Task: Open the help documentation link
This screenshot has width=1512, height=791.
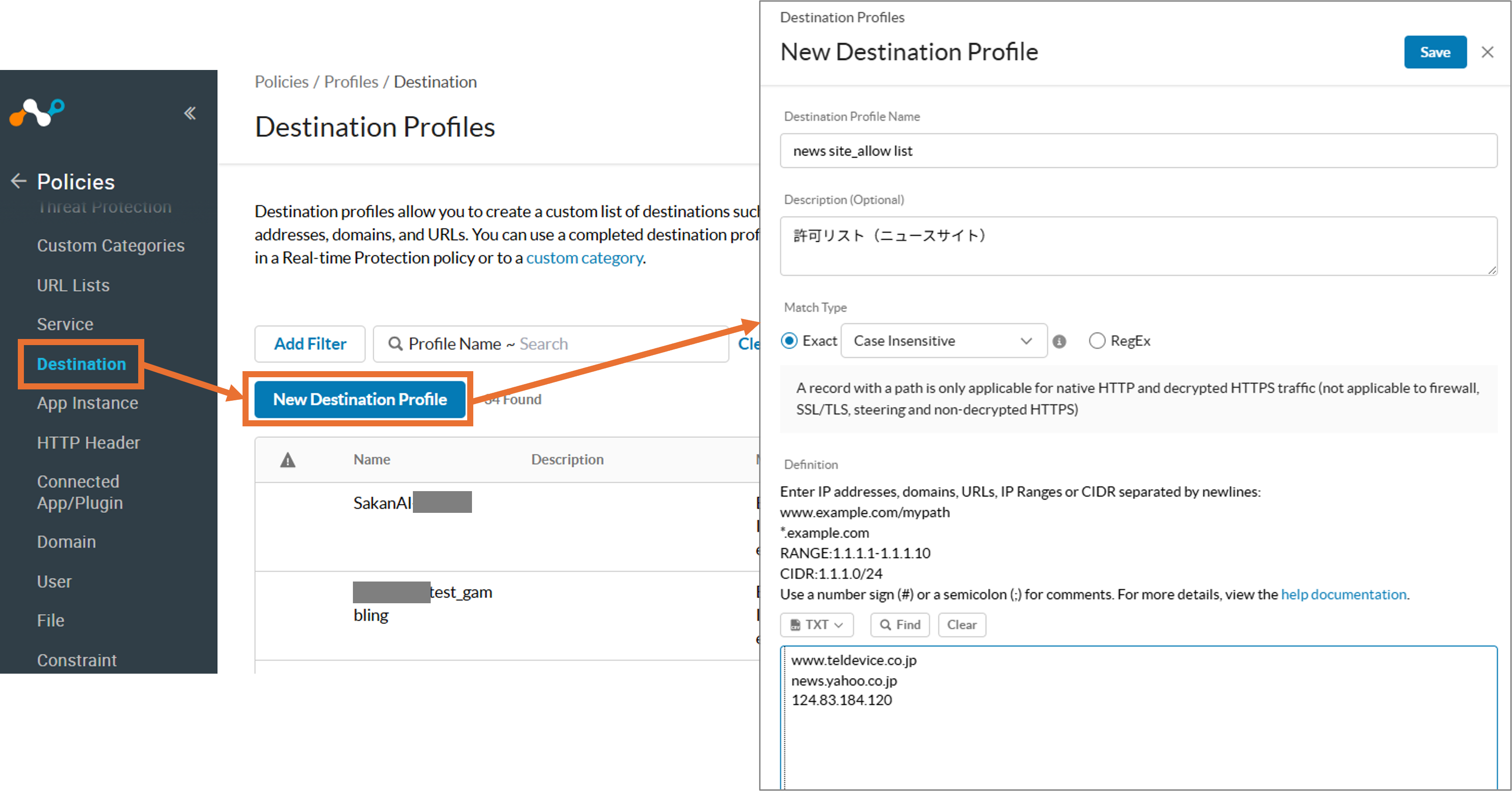Action: coord(1343,594)
